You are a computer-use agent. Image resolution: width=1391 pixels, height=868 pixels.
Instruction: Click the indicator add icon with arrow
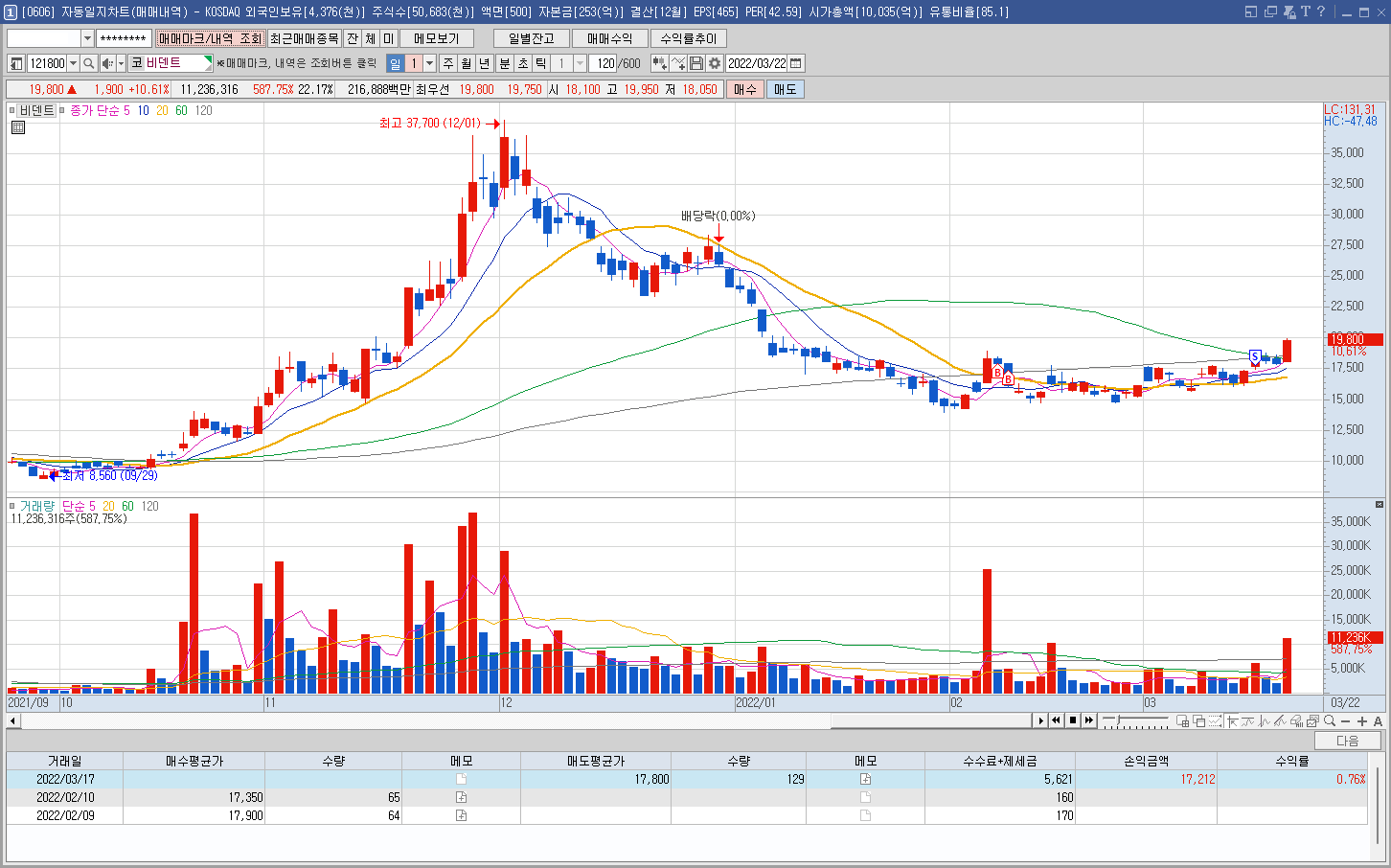point(659,63)
